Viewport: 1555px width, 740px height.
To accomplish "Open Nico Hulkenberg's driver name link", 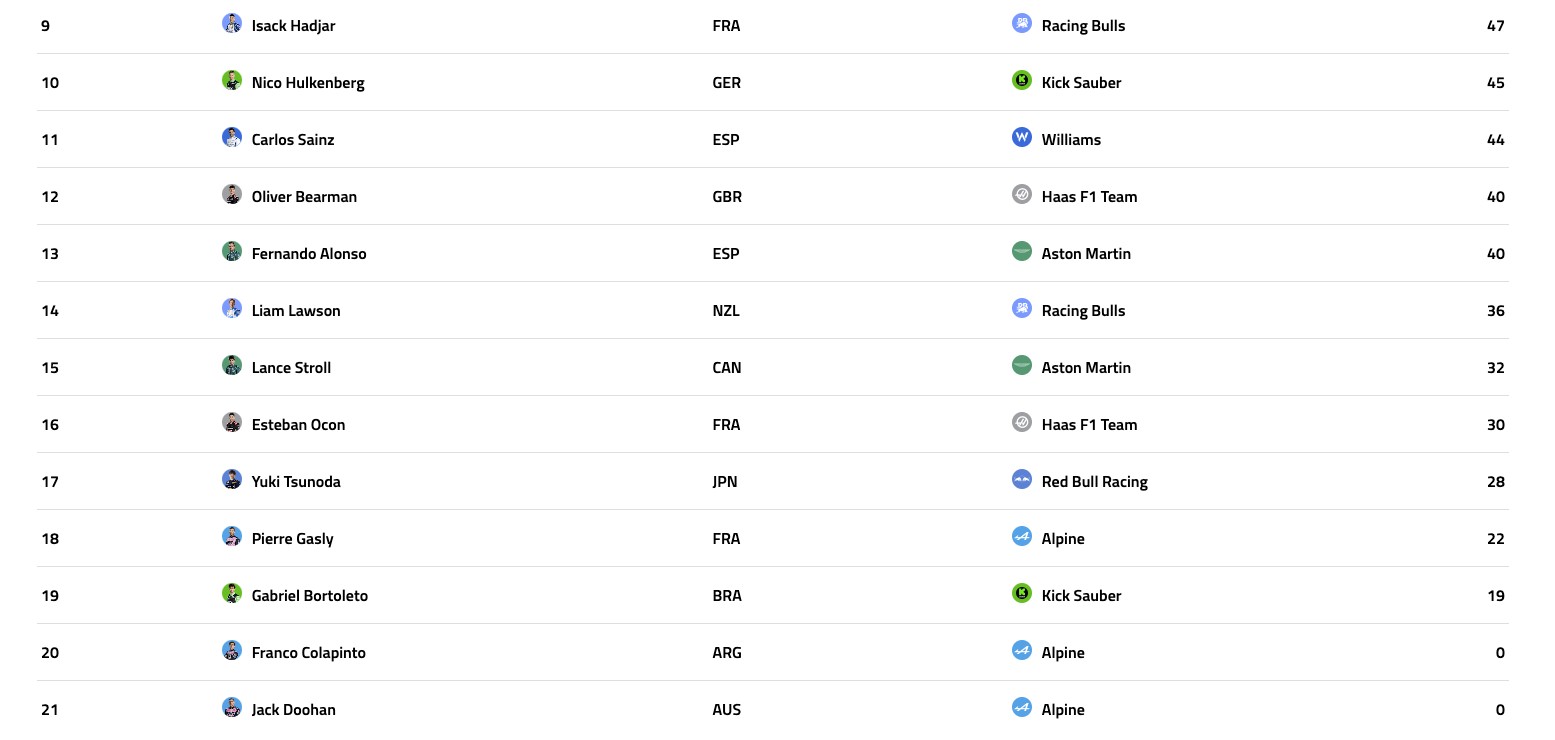I will click(308, 83).
